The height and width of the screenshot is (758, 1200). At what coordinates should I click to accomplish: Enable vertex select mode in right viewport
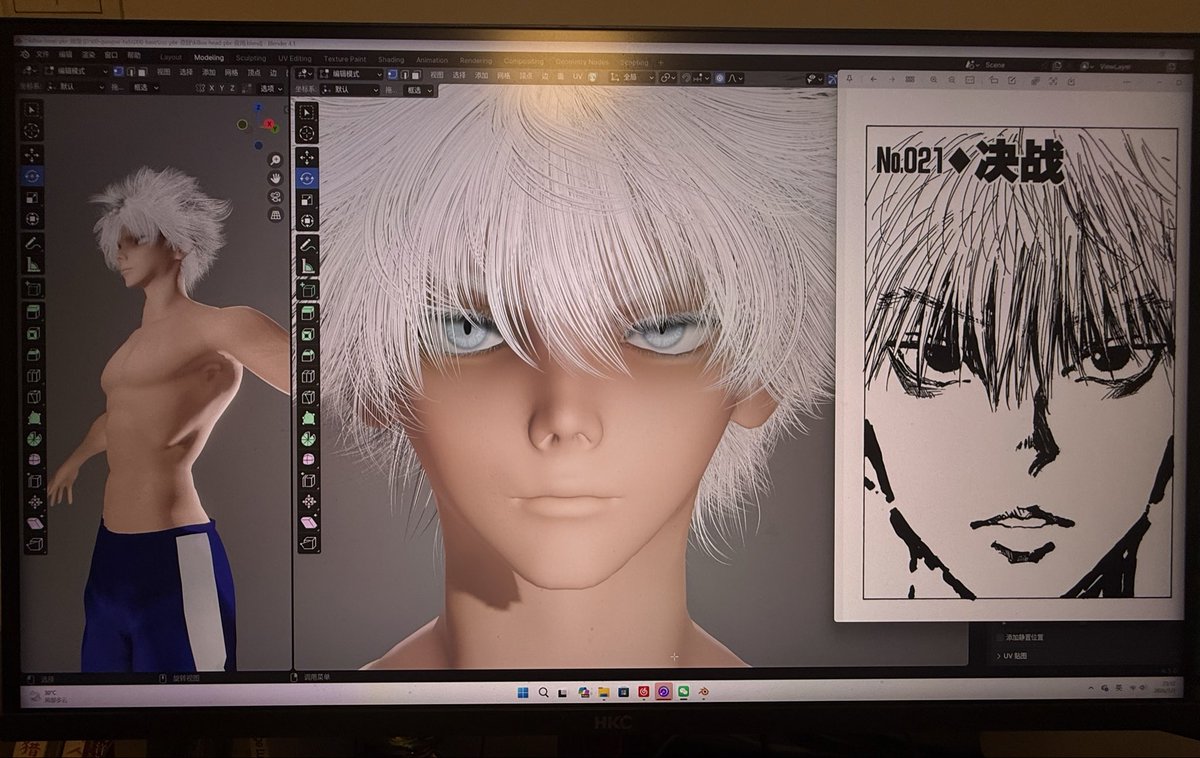[391, 74]
